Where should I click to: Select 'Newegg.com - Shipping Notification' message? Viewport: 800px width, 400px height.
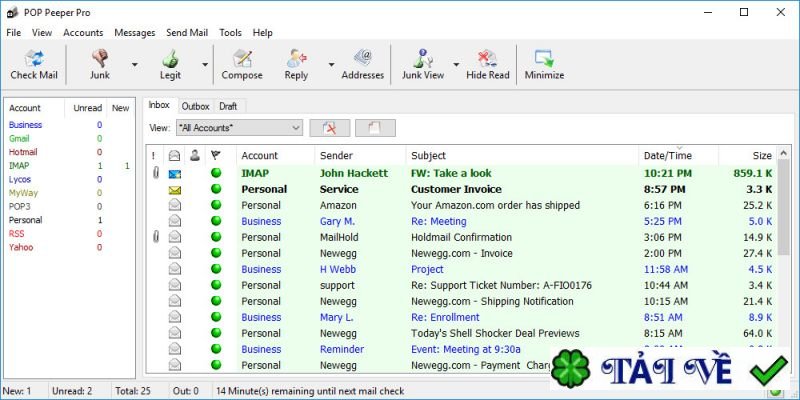[492, 301]
